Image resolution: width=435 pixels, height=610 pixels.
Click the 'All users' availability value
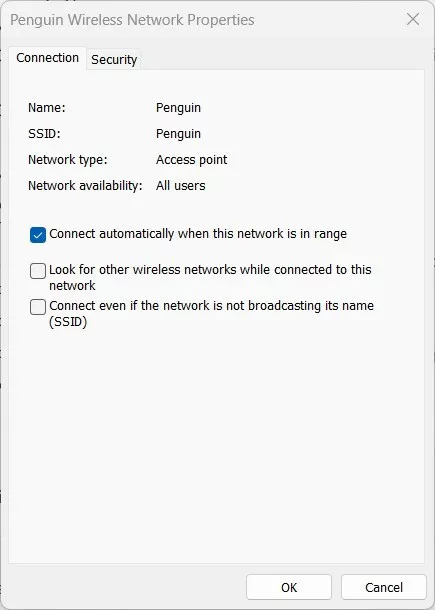(x=181, y=186)
